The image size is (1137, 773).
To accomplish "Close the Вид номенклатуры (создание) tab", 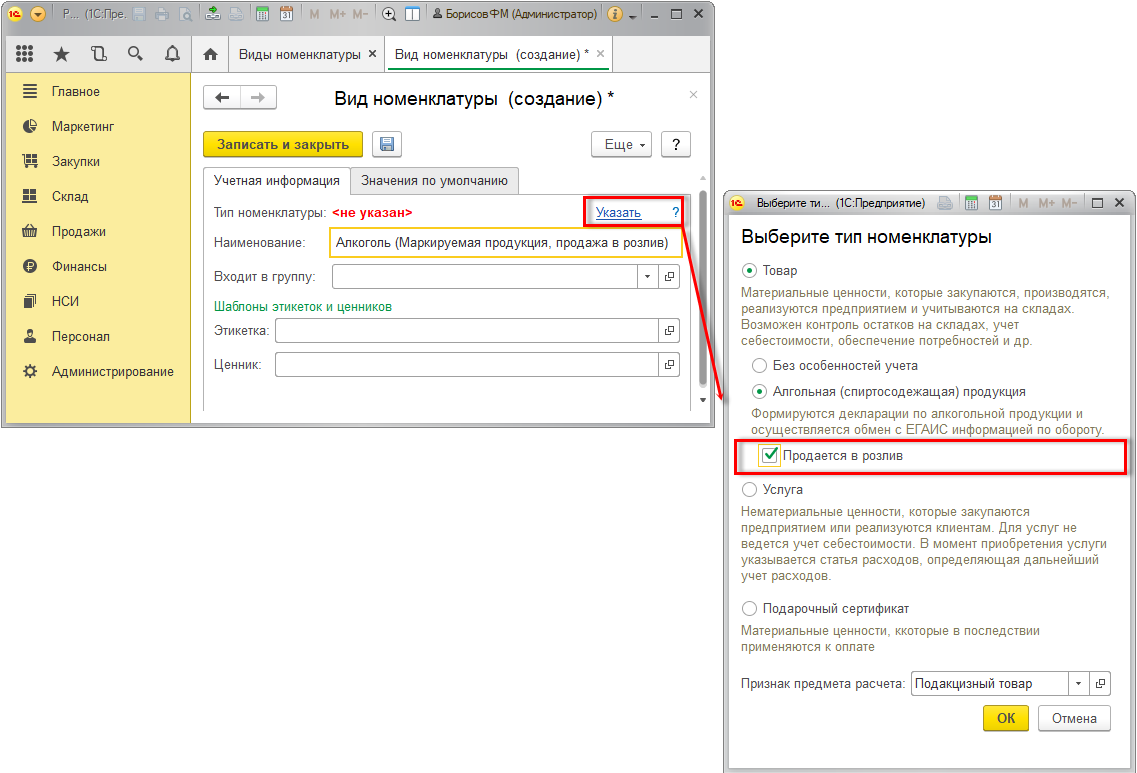I will click(x=600, y=54).
